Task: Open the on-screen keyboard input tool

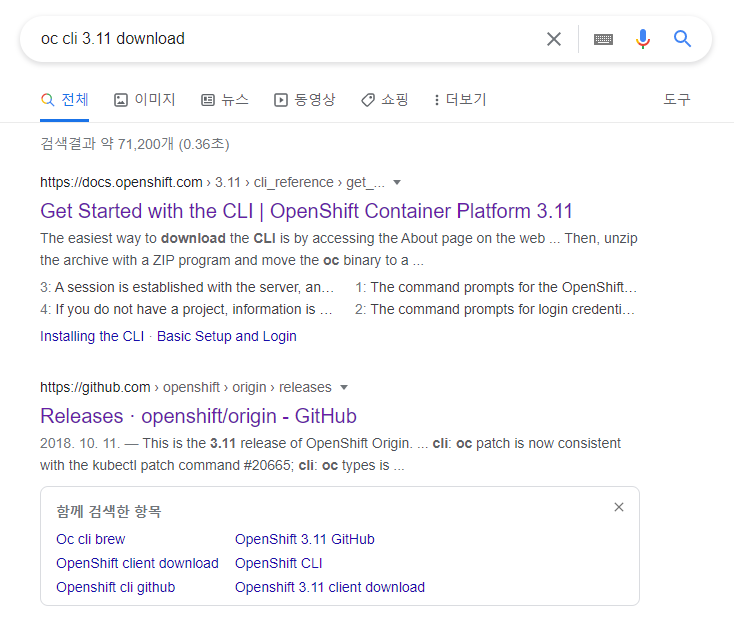Action: (603, 39)
